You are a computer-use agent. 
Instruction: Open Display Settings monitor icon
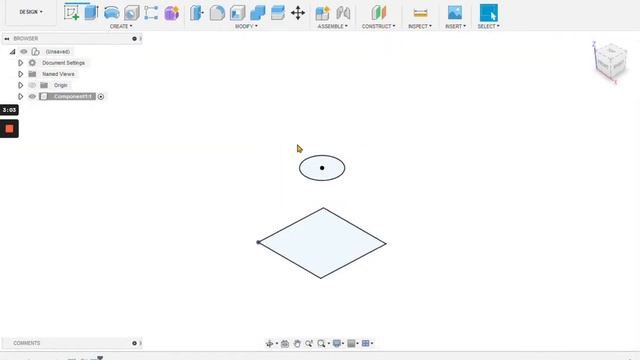[x=337, y=343]
